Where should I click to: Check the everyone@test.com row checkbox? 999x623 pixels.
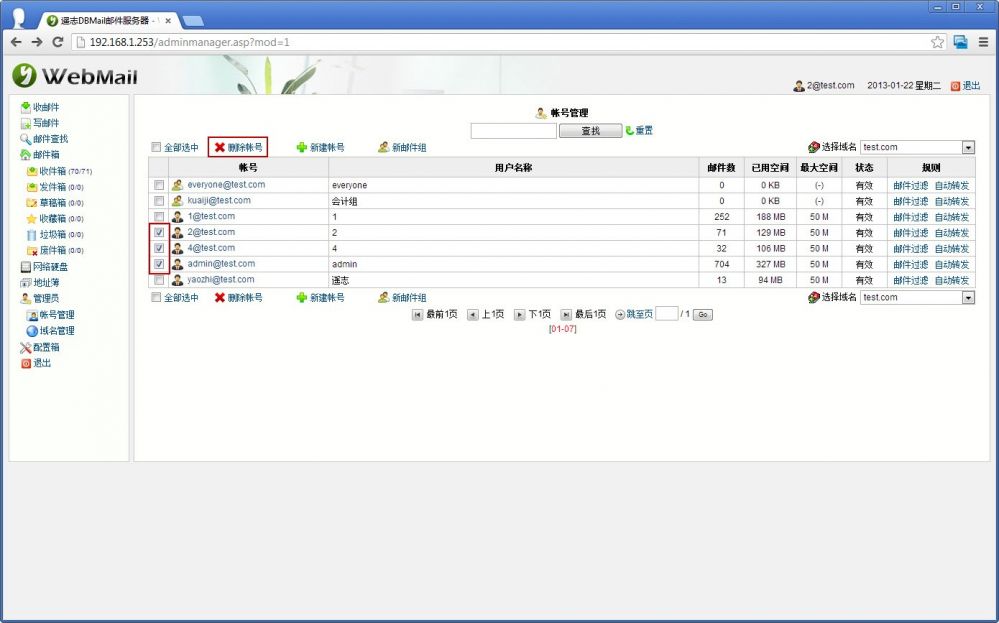[159, 185]
